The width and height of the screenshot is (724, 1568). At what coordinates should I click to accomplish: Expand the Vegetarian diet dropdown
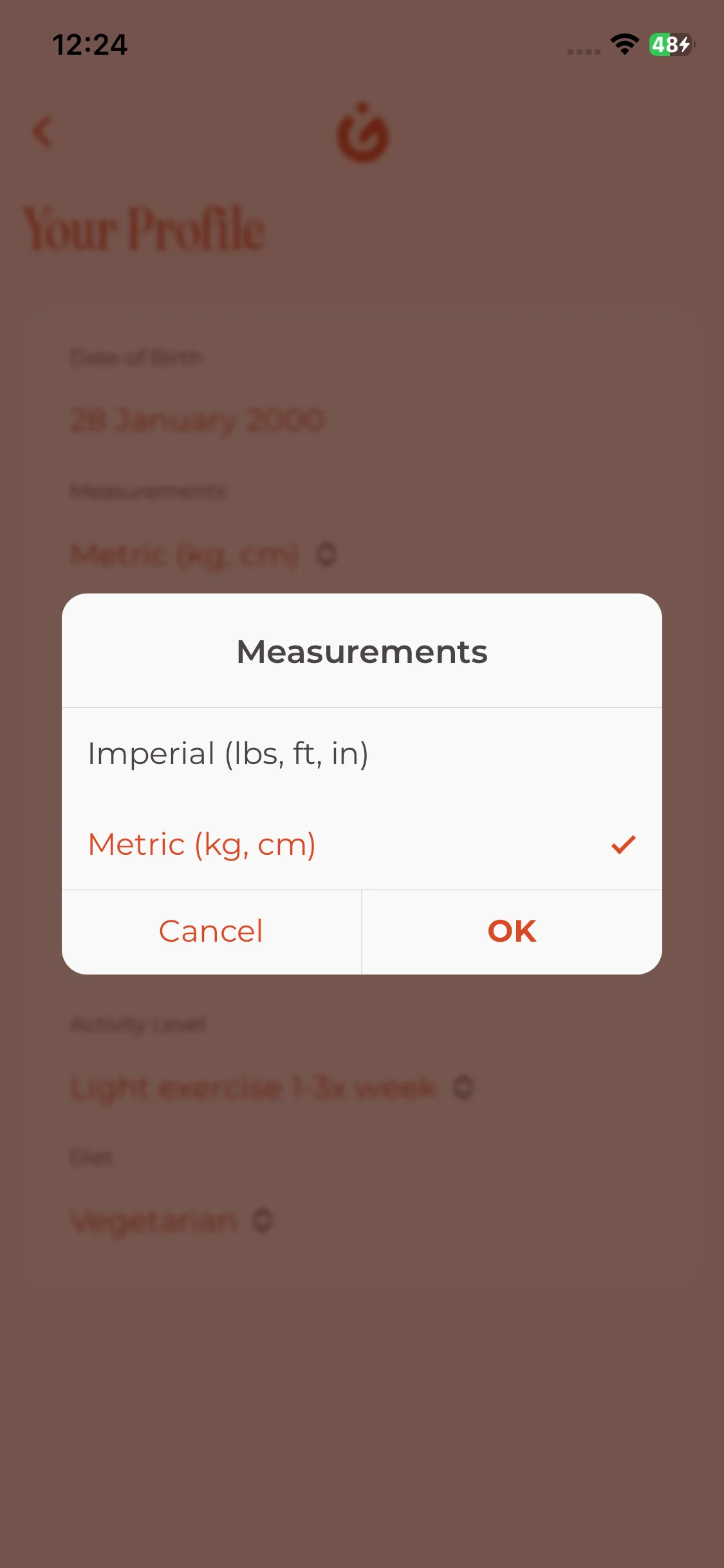[153, 1220]
